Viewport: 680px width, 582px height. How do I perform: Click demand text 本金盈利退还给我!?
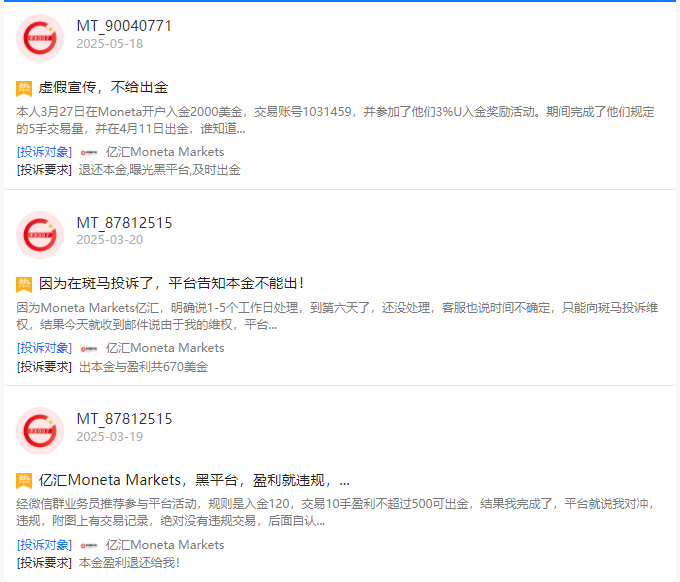[129, 563]
